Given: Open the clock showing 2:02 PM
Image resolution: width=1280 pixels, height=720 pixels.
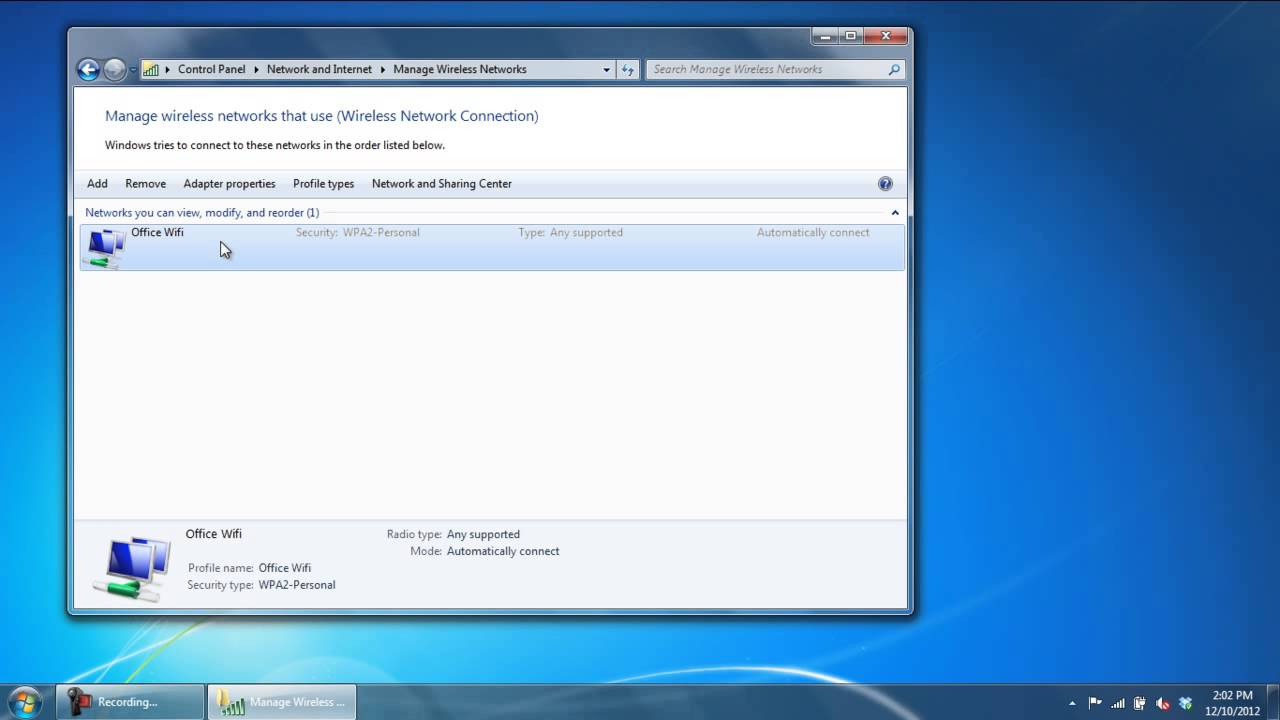Looking at the screenshot, I should coord(1232,702).
